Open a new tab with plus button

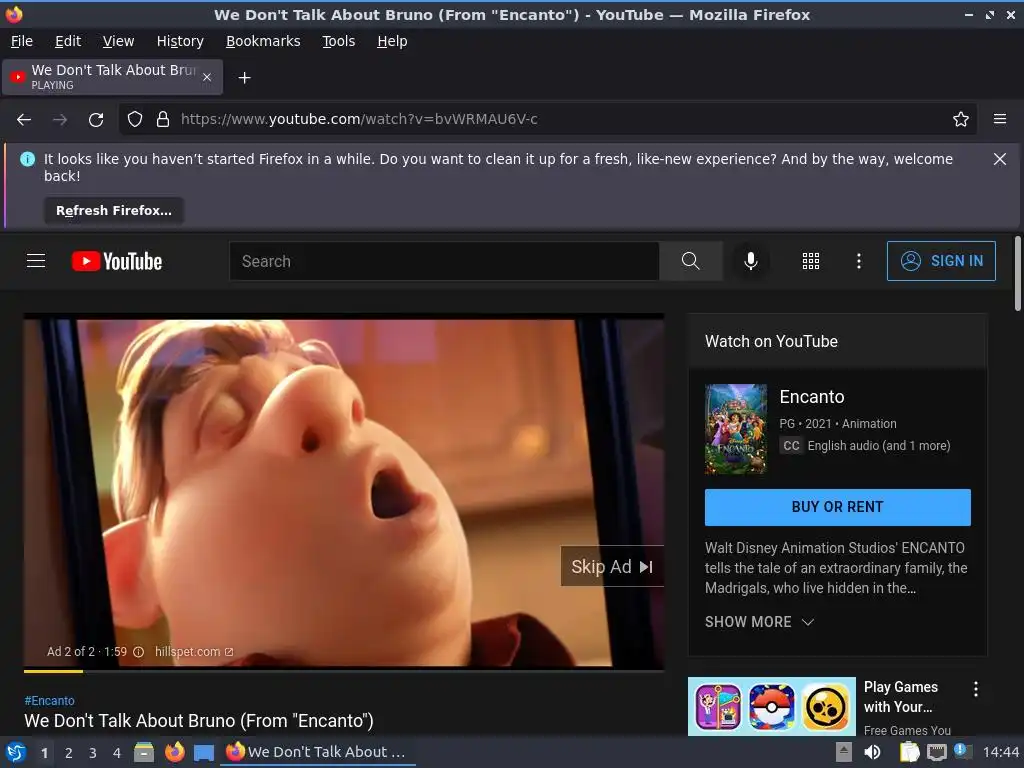click(x=244, y=78)
